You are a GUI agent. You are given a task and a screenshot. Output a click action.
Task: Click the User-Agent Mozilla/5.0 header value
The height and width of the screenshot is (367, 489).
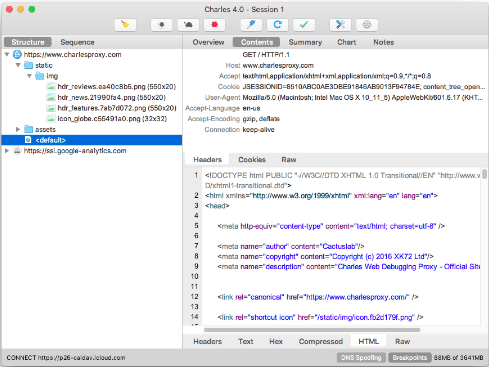pos(363,97)
